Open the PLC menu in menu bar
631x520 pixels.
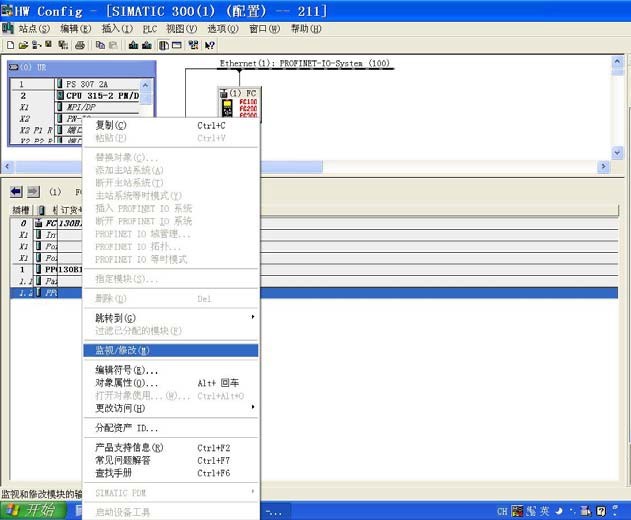click(150, 29)
